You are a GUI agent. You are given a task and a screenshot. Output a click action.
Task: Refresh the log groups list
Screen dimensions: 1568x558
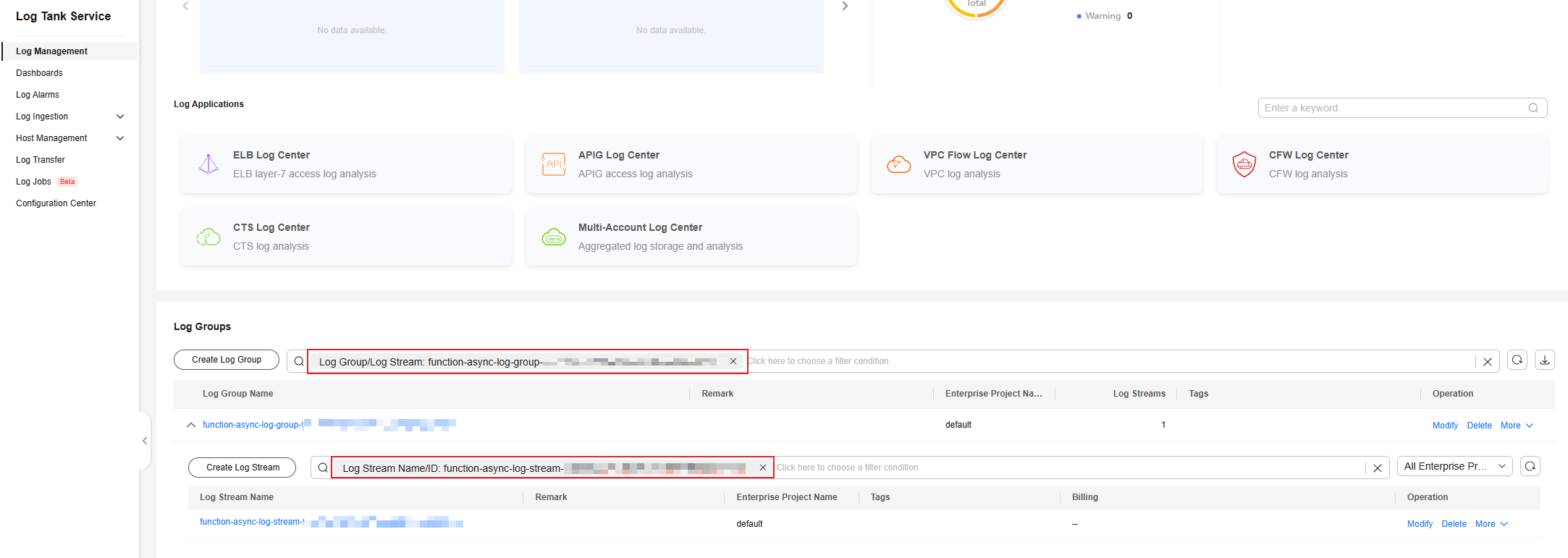(1517, 360)
